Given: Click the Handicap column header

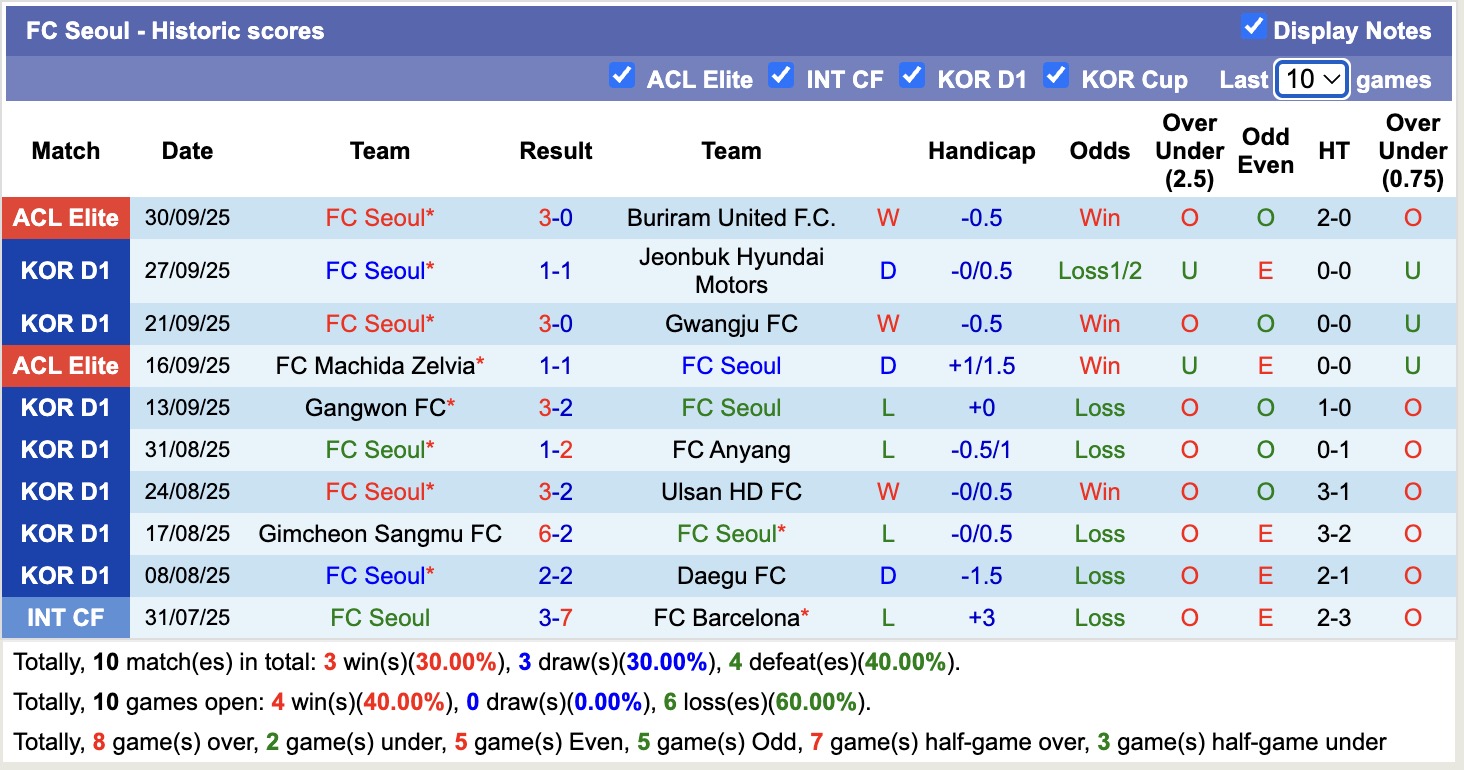Looking at the screenshot, I should coord(981,151).
